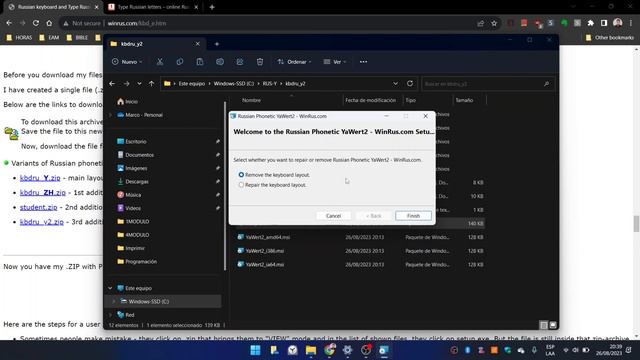Open Other bookmarks folder
This screenshot has height=360, width=640.
point(609,38)
